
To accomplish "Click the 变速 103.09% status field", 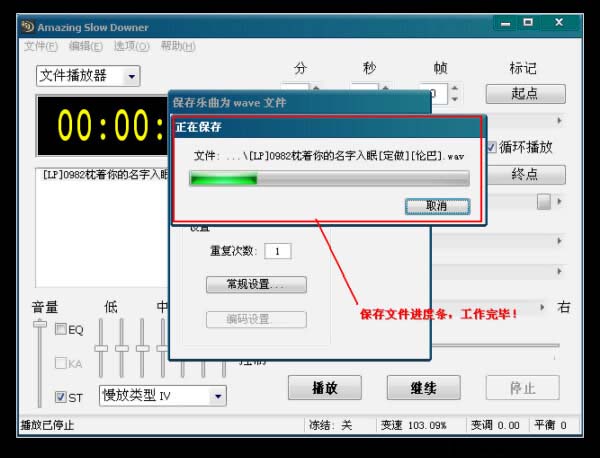I will 414,425.
